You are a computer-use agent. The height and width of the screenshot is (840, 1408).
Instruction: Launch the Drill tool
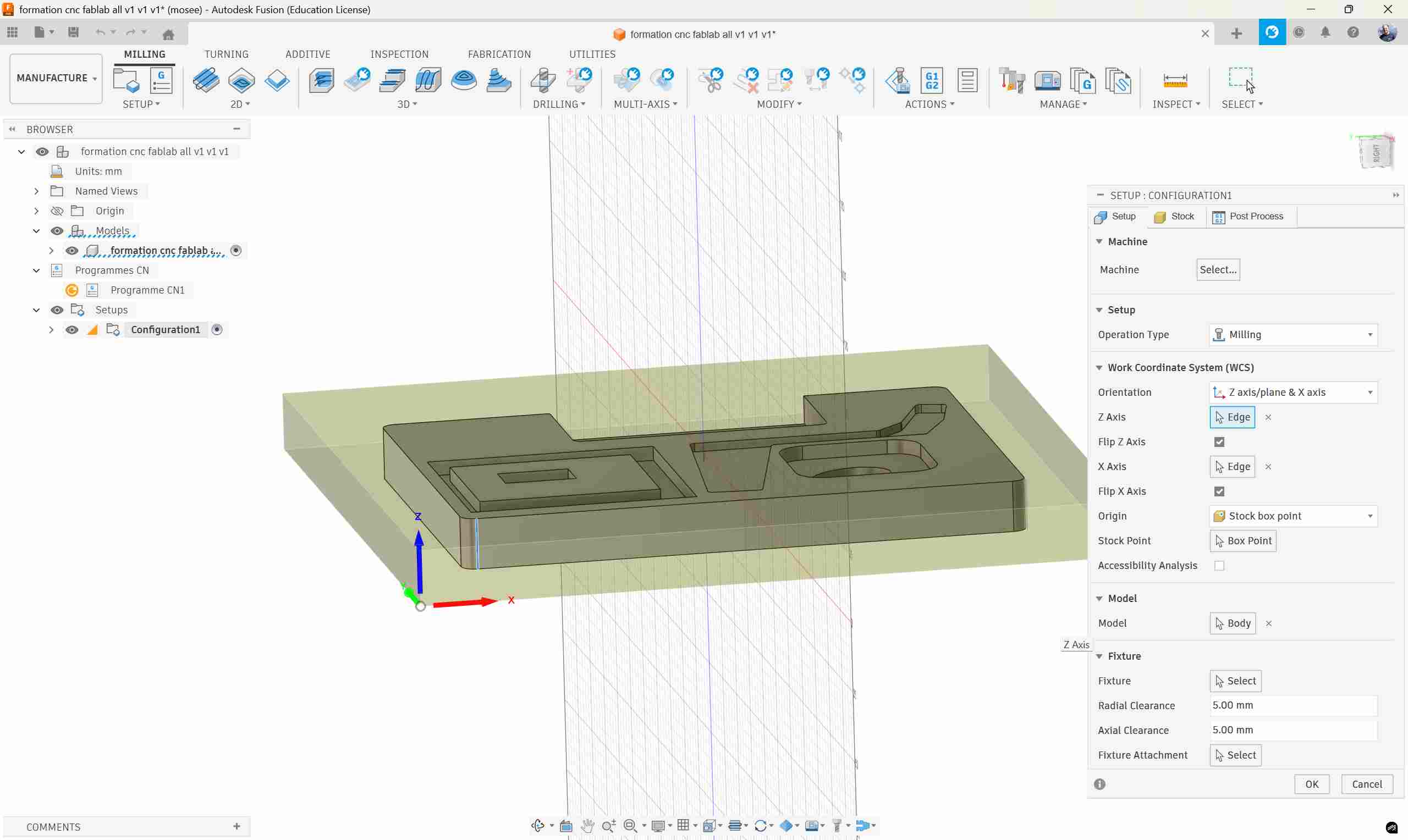point(542,80)
